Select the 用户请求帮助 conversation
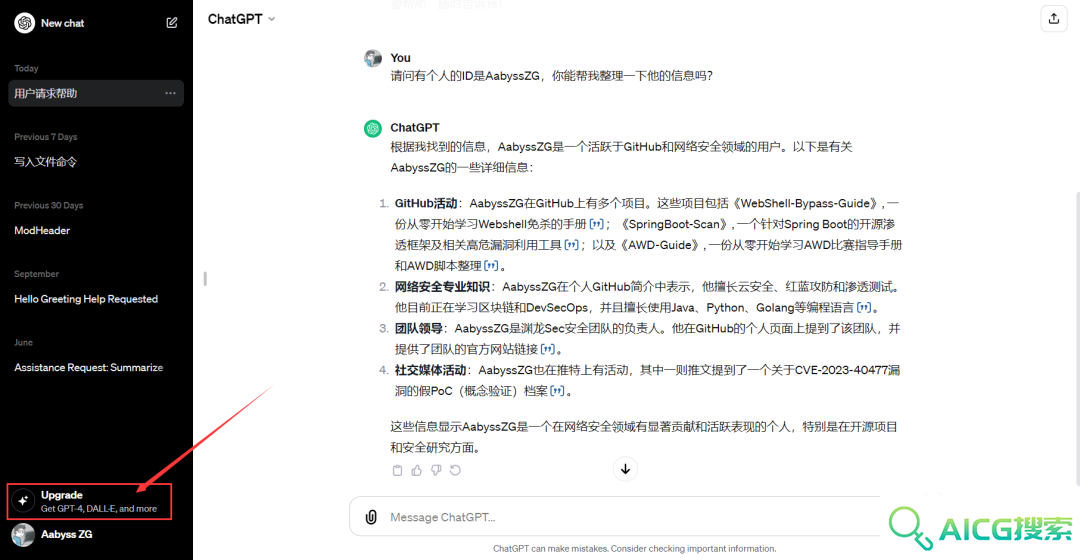This screenshot has width=1080, height=560. pos(96,93)
